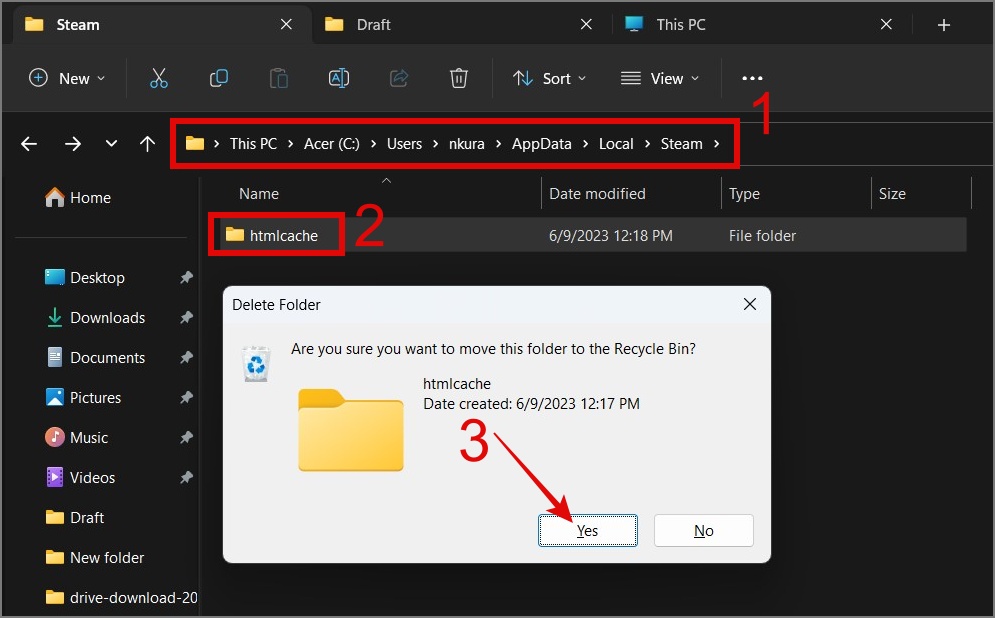Select AppData in the address path
This screenshot has width=995, height=618.
[x=541, y=144]
